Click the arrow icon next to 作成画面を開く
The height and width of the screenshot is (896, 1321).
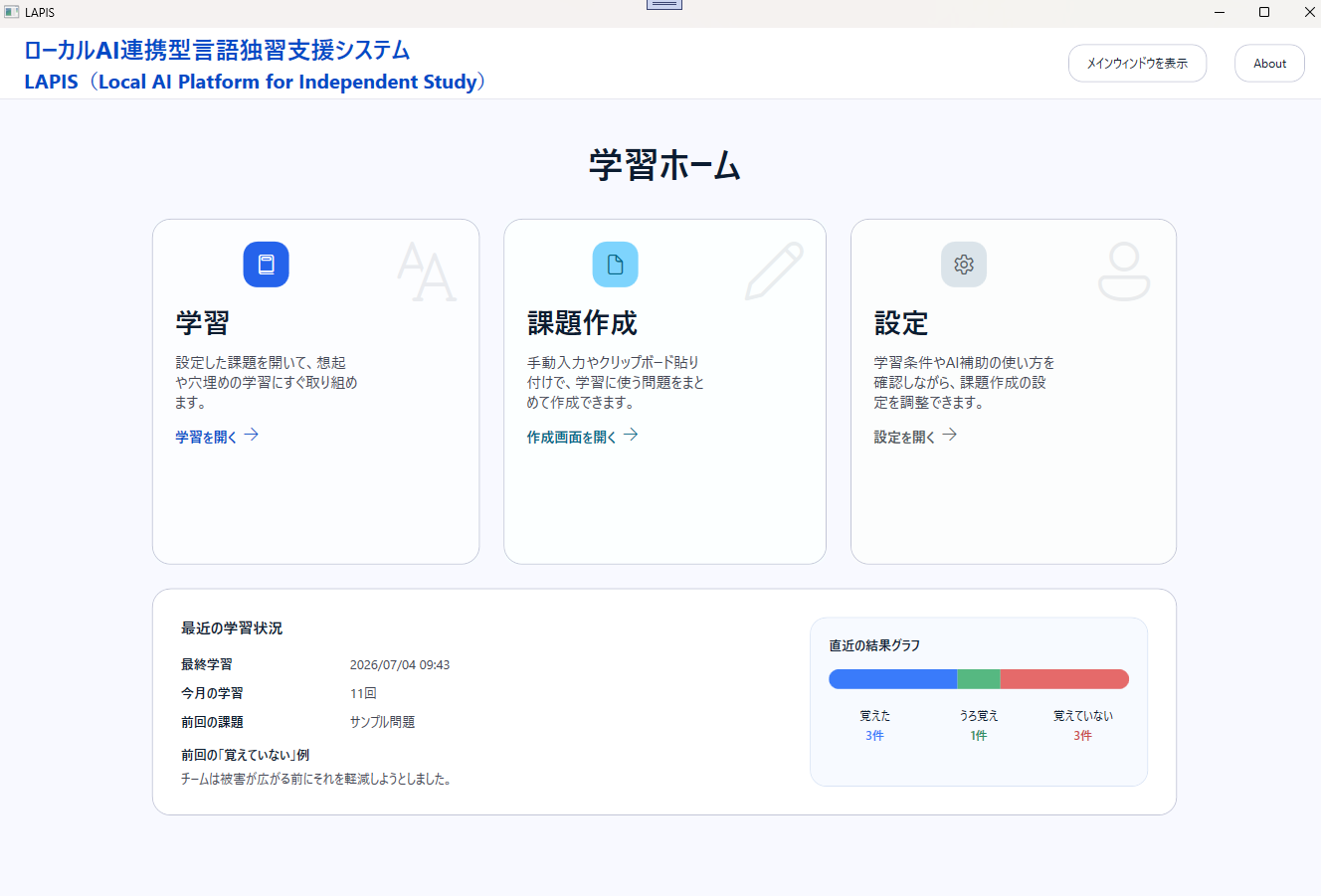631,435
